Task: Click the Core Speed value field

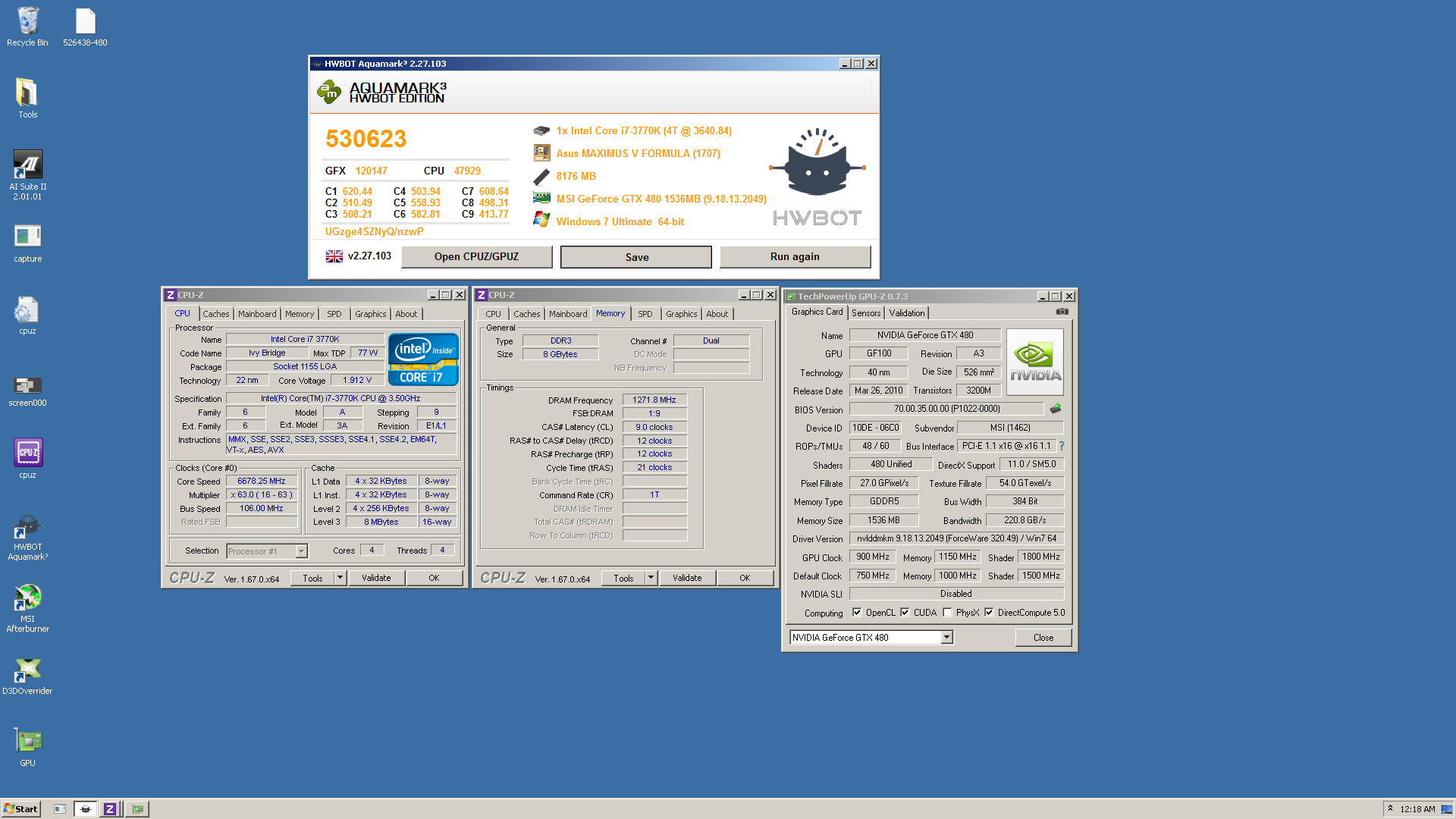Action: click(262, 482)
